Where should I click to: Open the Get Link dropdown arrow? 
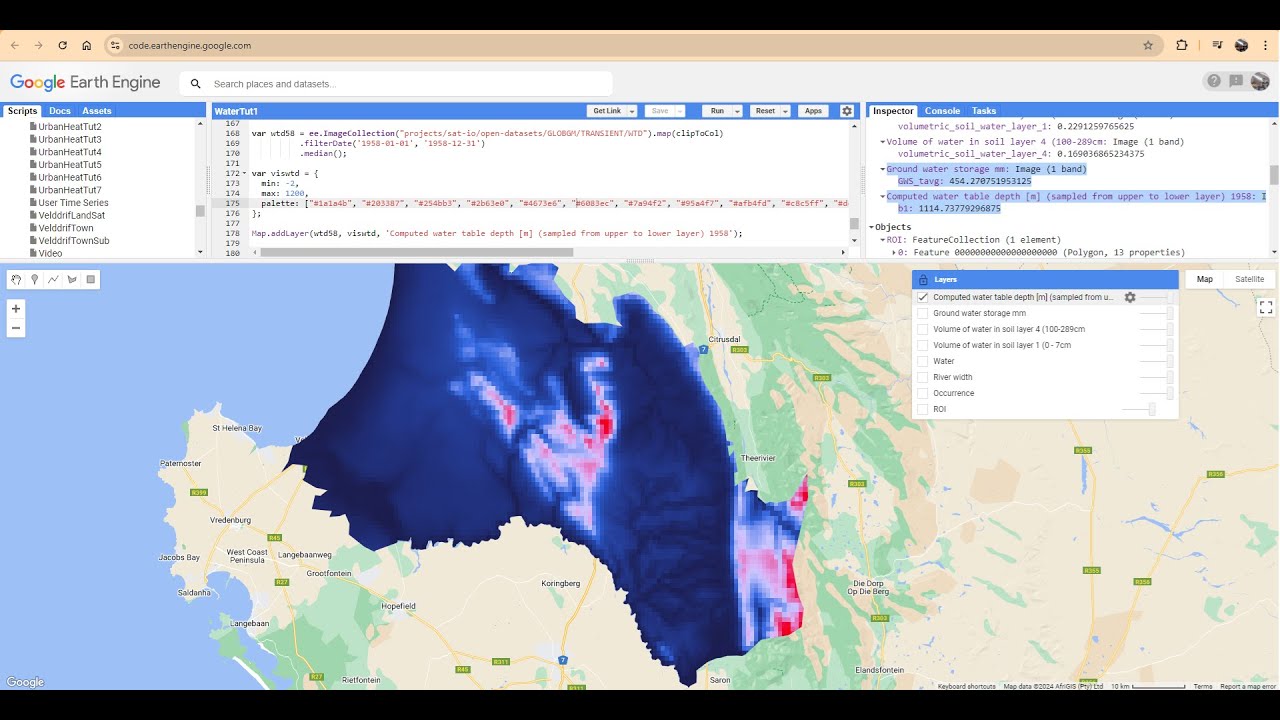[x=632, y=111]
